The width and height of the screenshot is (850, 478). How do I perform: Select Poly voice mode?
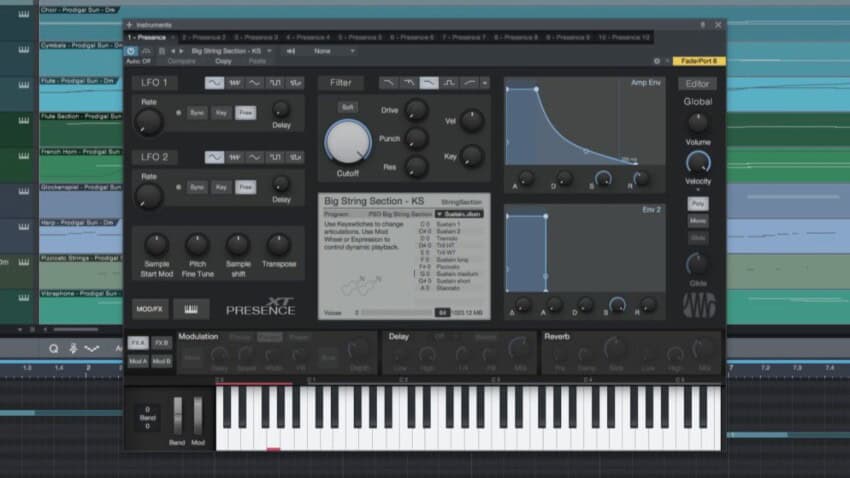[x=698, y=204]
